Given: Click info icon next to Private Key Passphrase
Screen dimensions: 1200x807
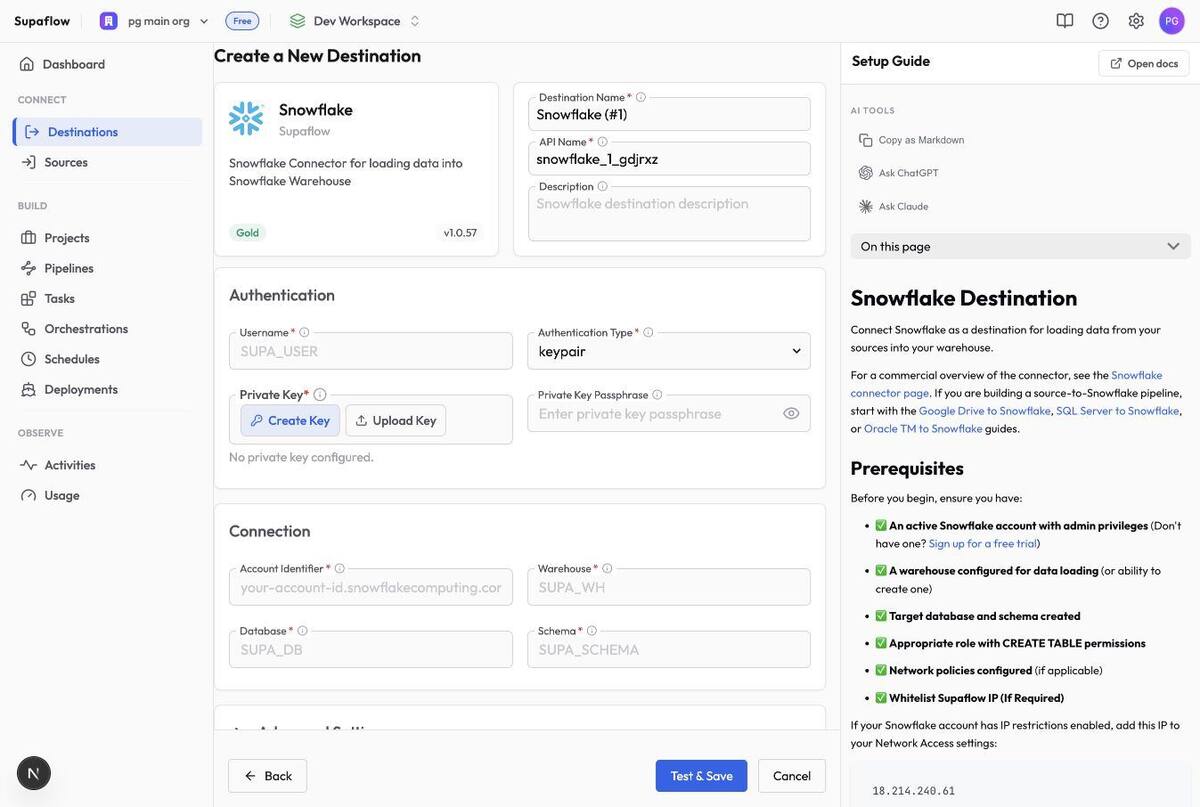Looking at the screenshot, I should [x=657, y=395].
